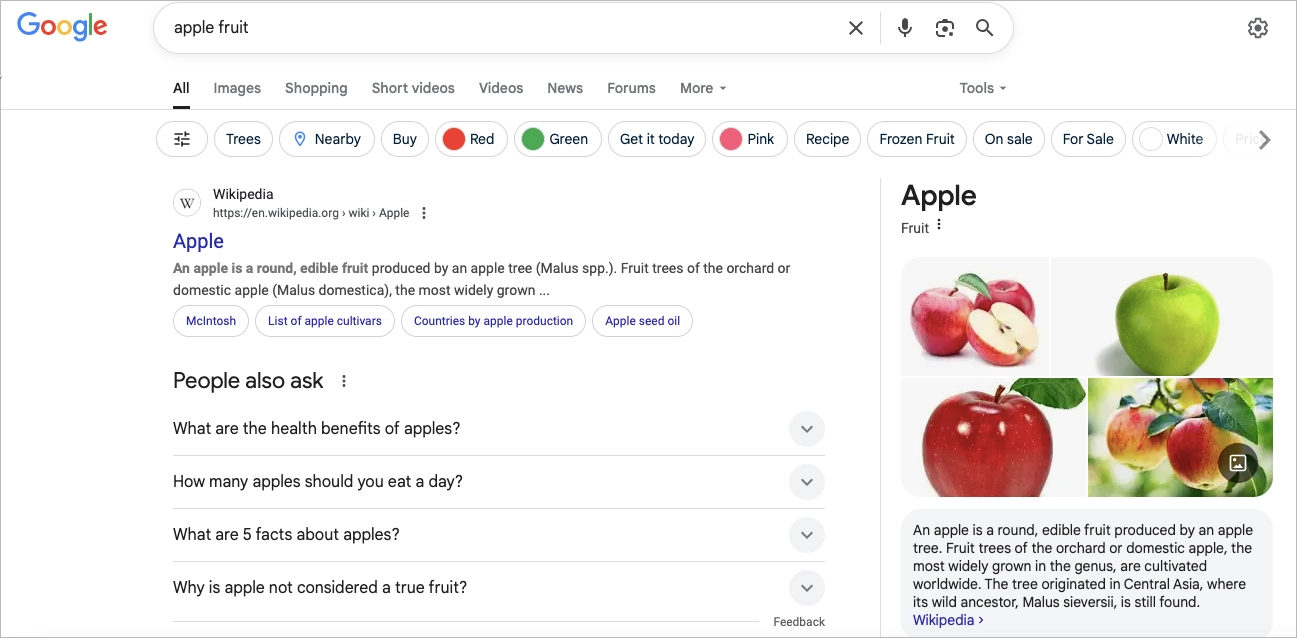Viewport: 1297px width, 638px height.
Task: Start search with the magnifying glass icon
Action: tap(984, 27)
